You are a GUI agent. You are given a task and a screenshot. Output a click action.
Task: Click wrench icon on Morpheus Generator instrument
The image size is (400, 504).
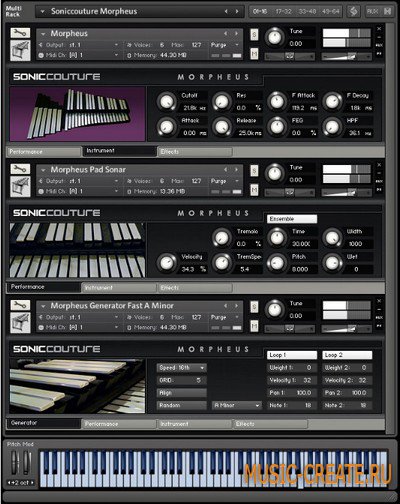(x=20, y=305)
